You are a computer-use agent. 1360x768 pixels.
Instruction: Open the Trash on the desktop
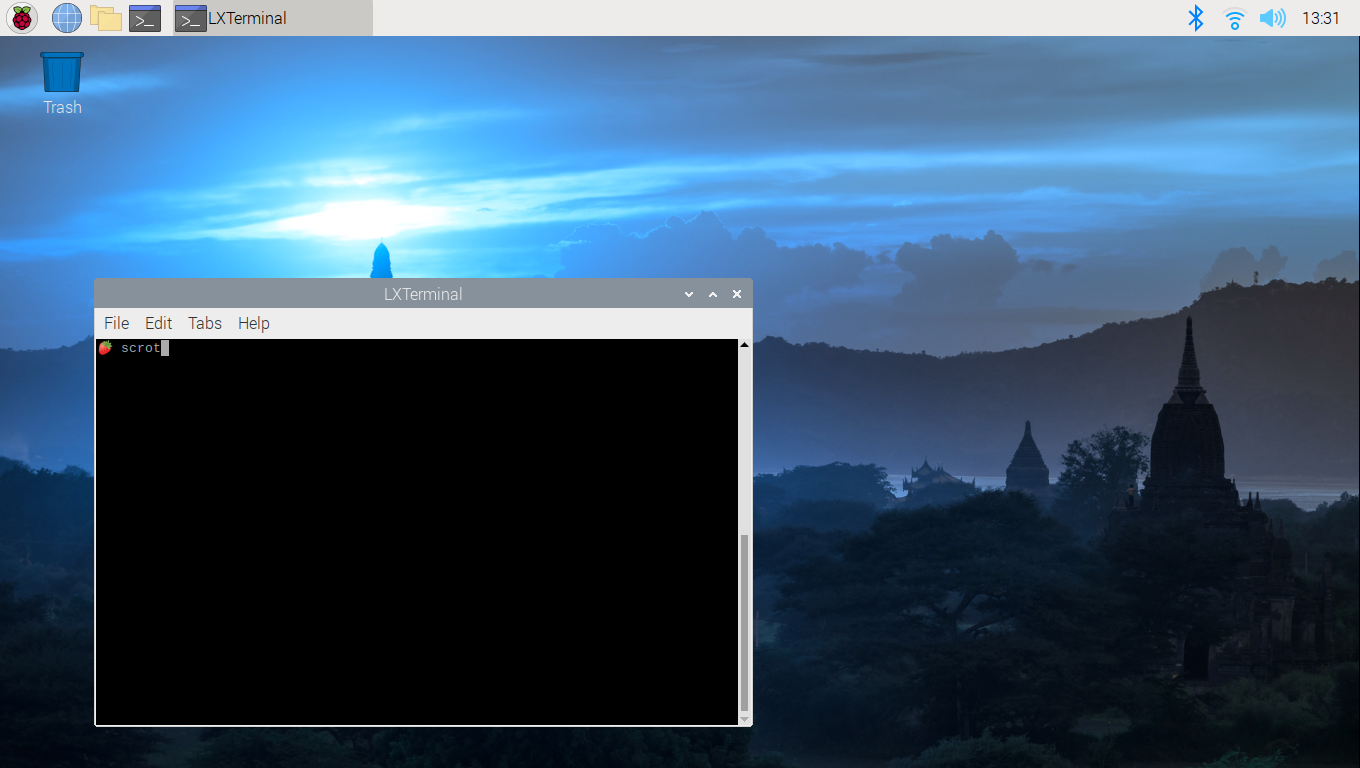tap(61, 70)
